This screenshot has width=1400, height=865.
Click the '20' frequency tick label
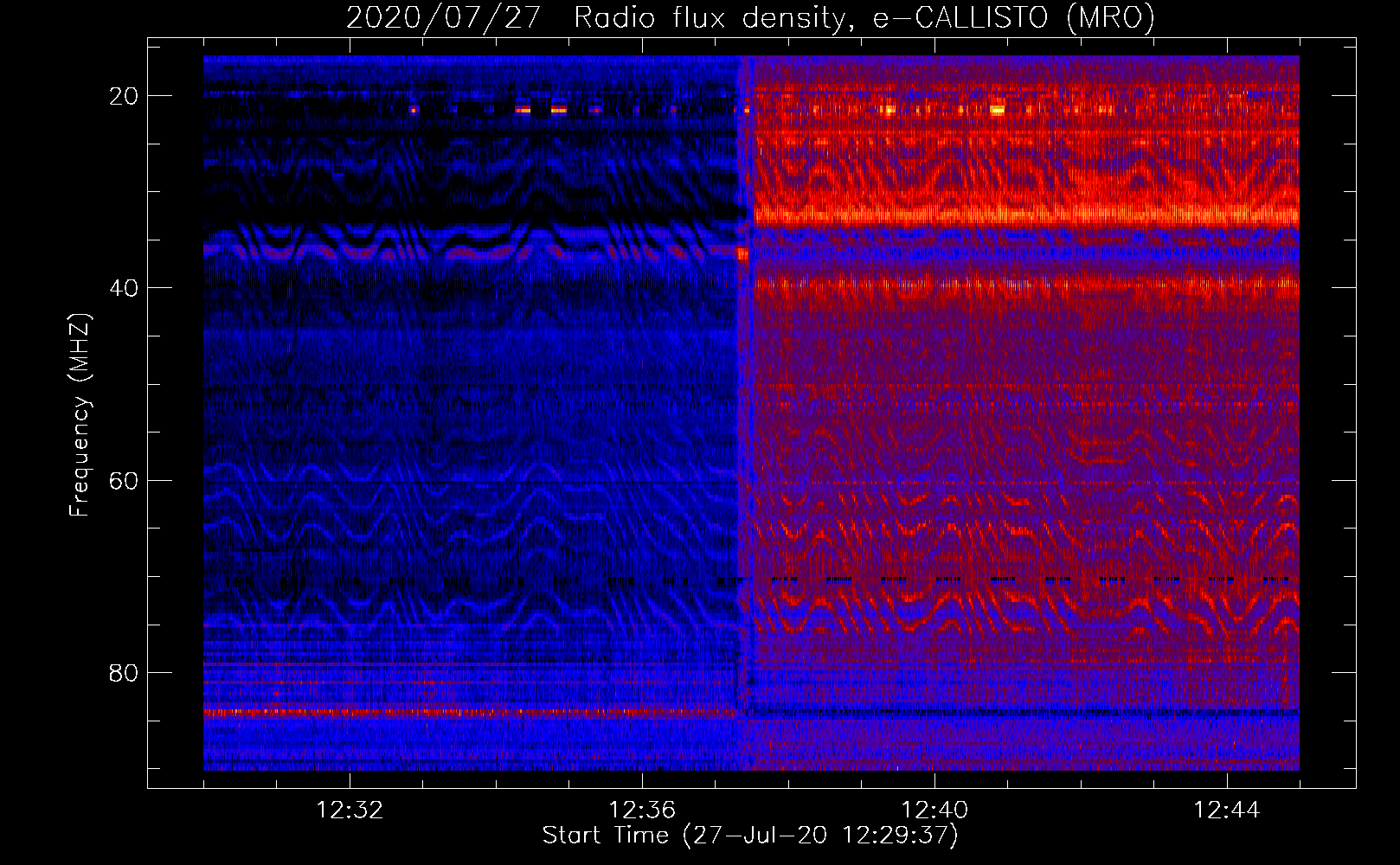pyautogui.click(x=124, y=96)
